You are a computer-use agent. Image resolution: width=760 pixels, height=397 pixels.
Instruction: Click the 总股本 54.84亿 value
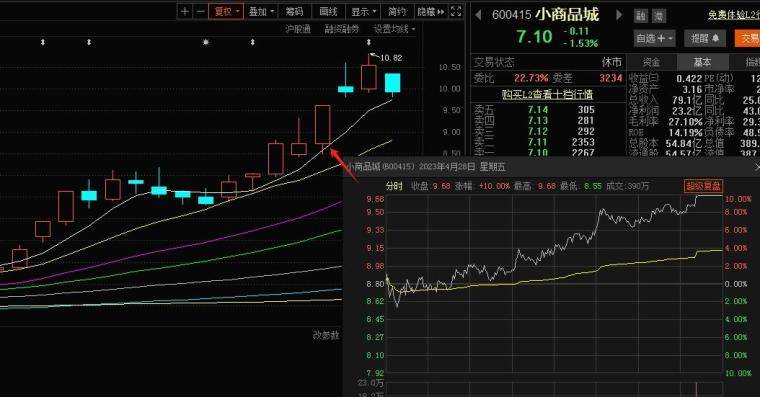pos(684,143)
